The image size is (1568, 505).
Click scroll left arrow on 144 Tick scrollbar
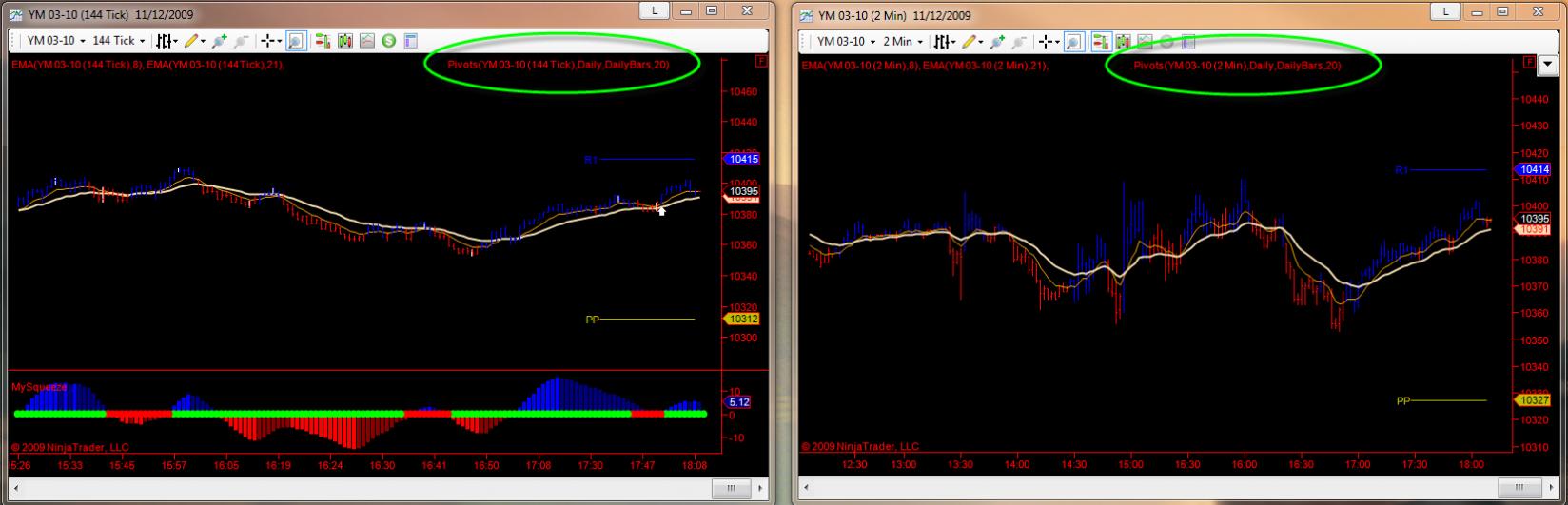click(16, 488)
